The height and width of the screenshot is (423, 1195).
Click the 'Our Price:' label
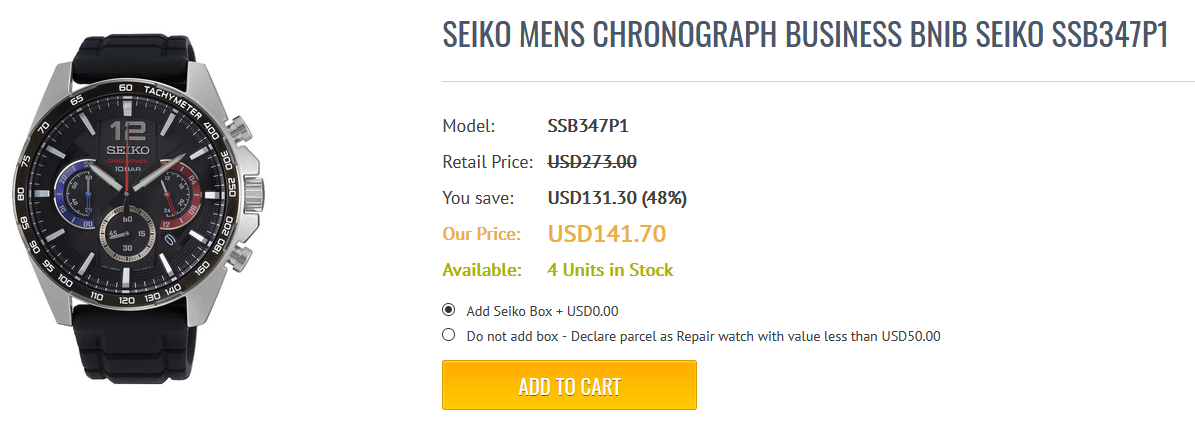482,234
